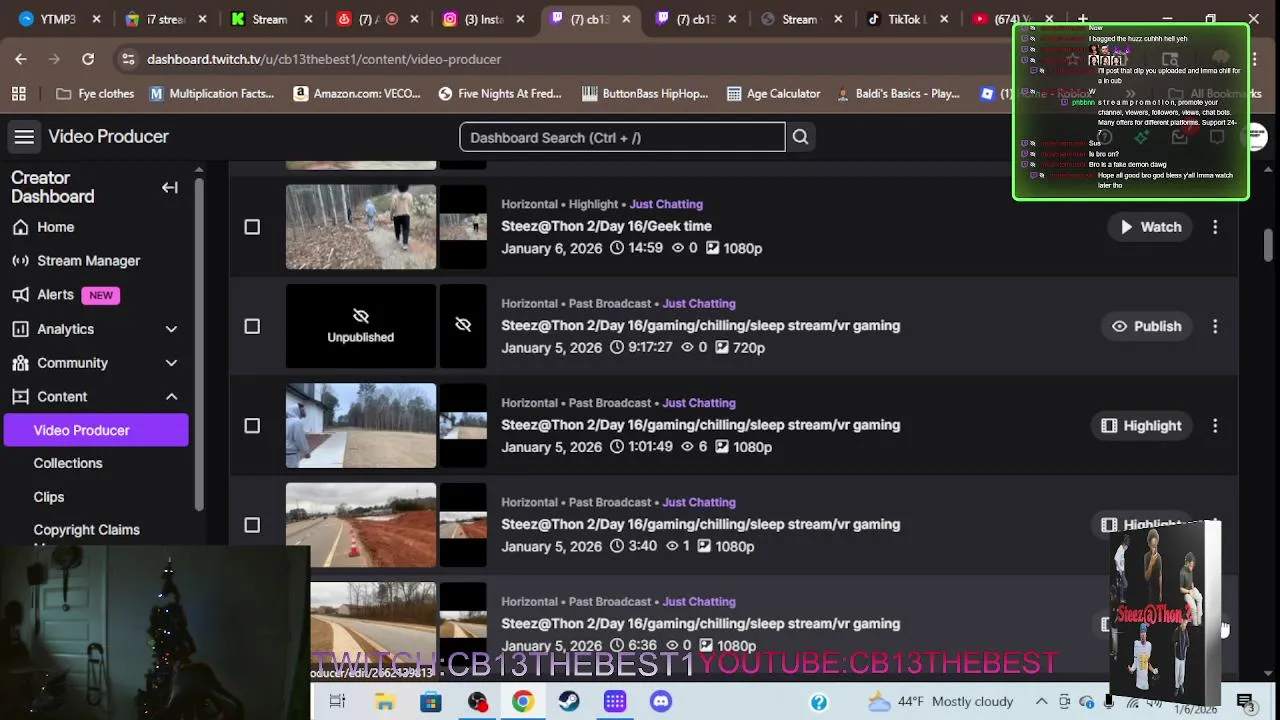The width and height of the screenshot is (1280, 720).
Task: Collapse the Content section chevron
Action: [x=171, y=397]
